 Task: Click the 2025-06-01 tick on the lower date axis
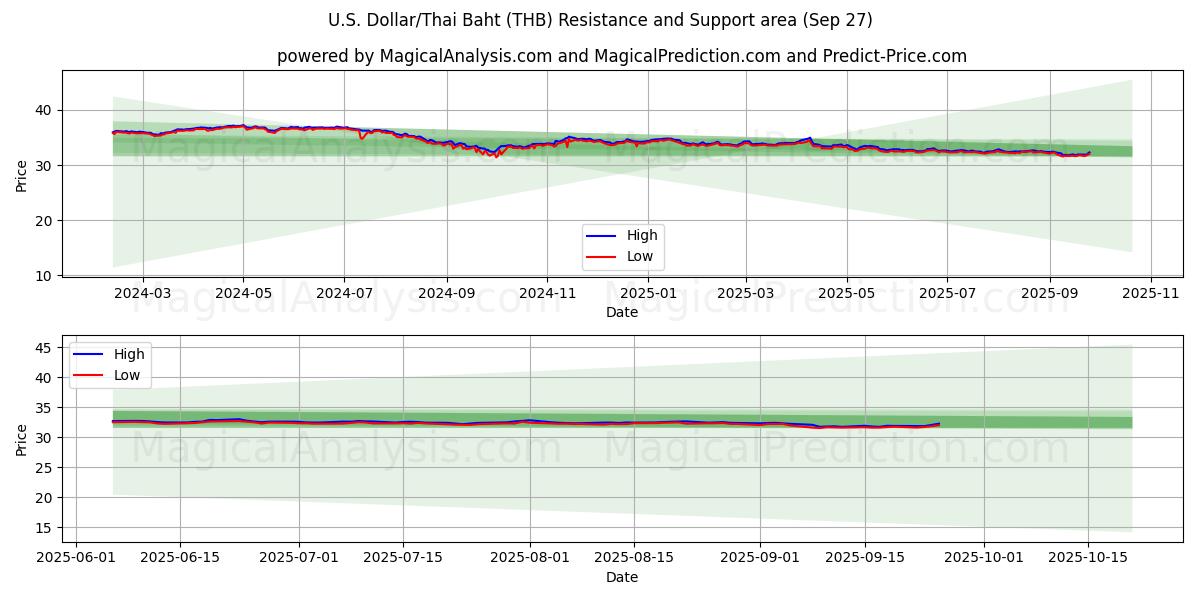click(x=77, y=558)
